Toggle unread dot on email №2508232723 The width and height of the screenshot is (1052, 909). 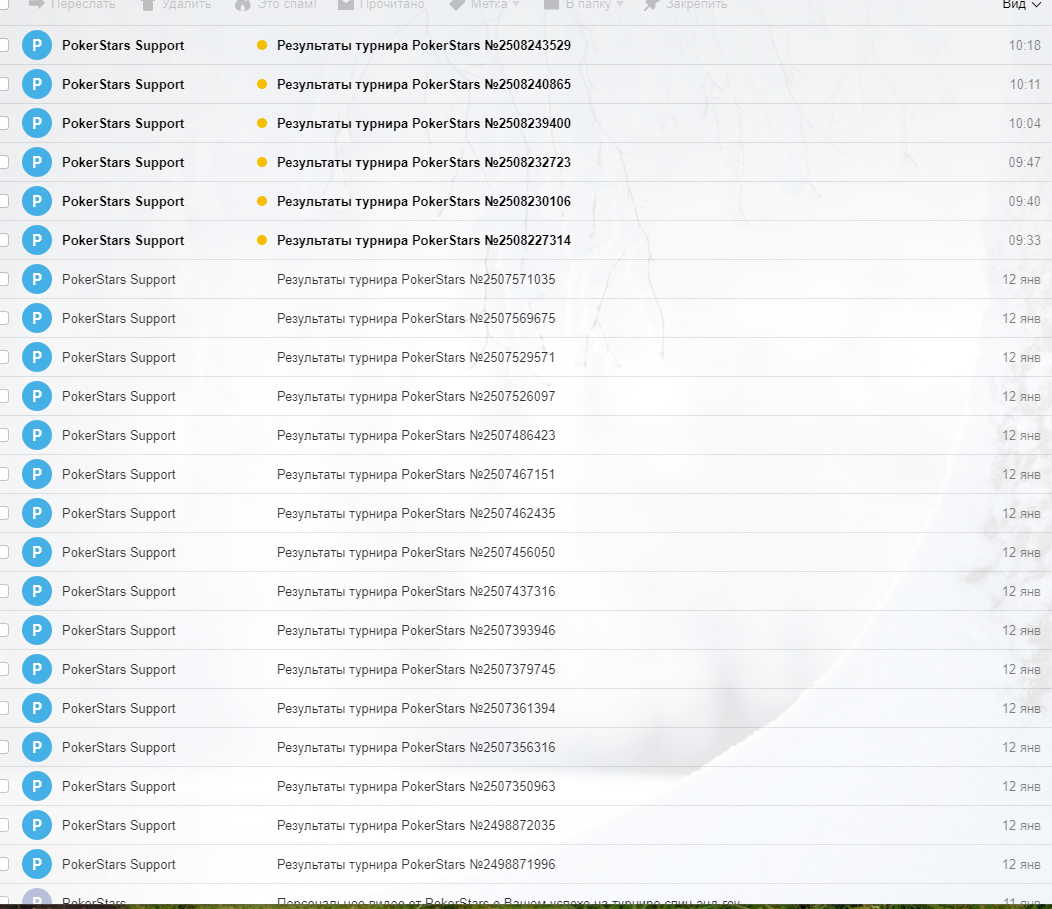(x=262, y=162)
